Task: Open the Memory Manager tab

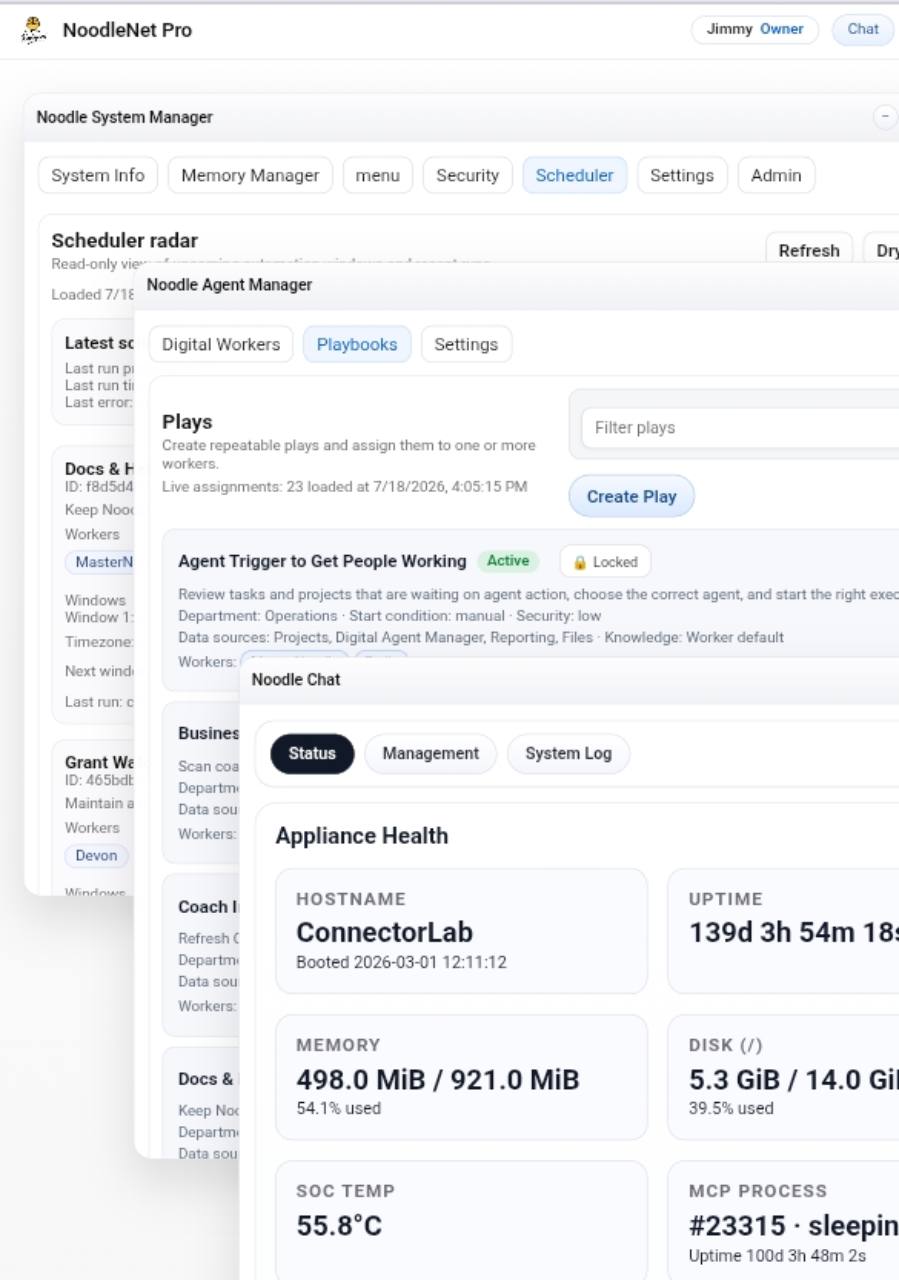Action: coord(250,175)
